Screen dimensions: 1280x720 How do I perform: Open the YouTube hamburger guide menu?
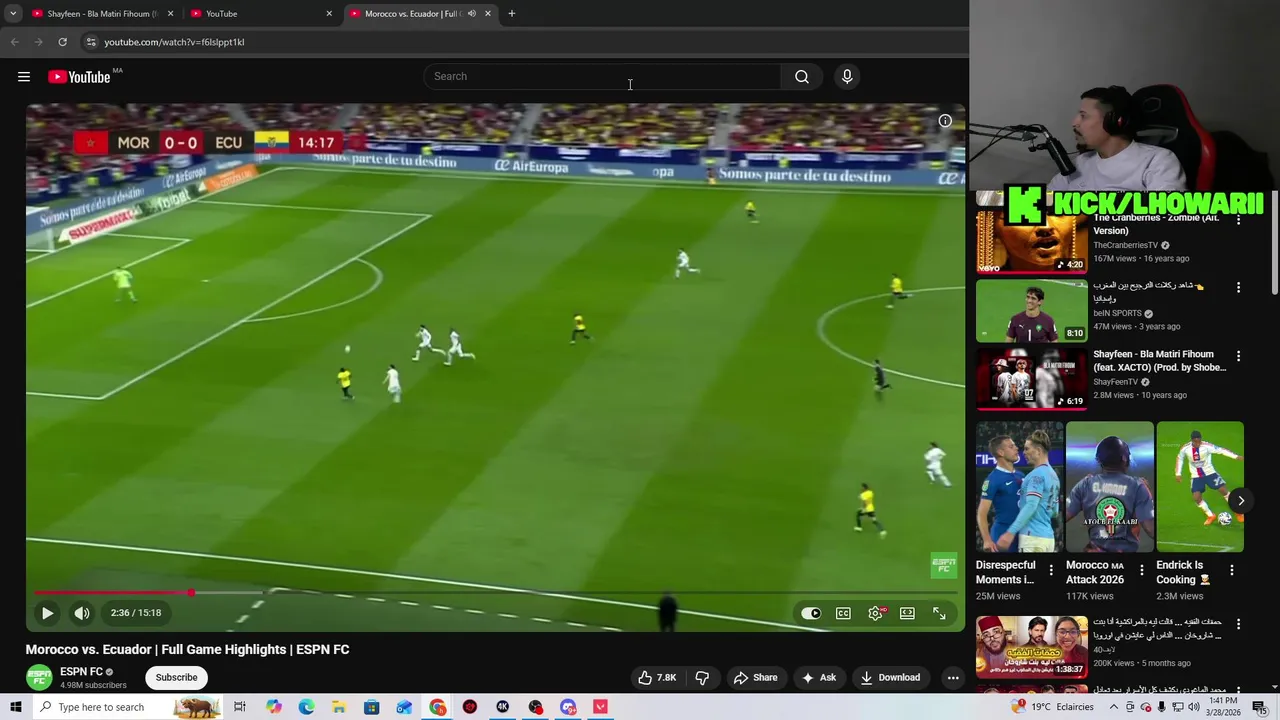coord(24,77)
